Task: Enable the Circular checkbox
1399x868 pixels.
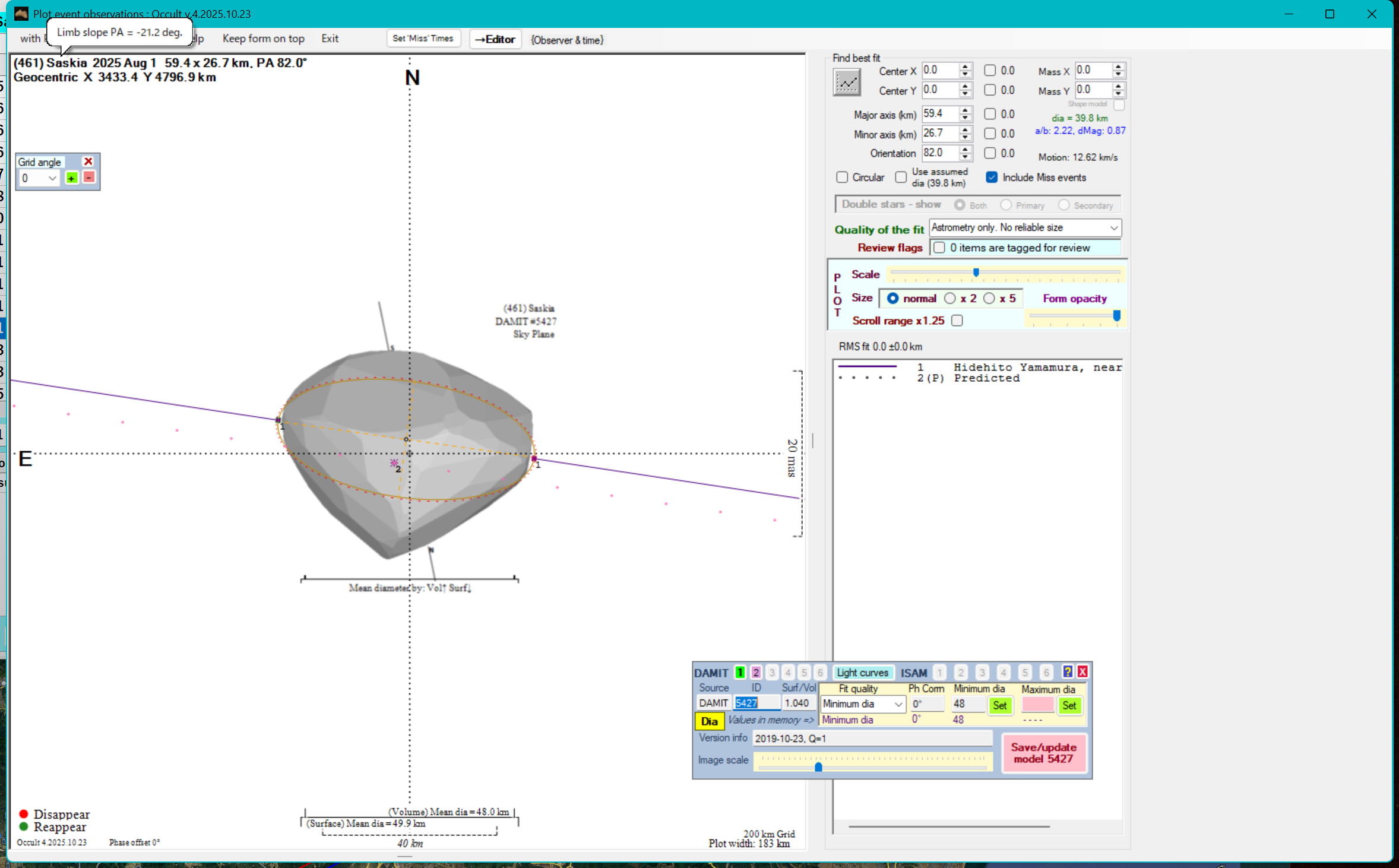Action: (841, 178)
